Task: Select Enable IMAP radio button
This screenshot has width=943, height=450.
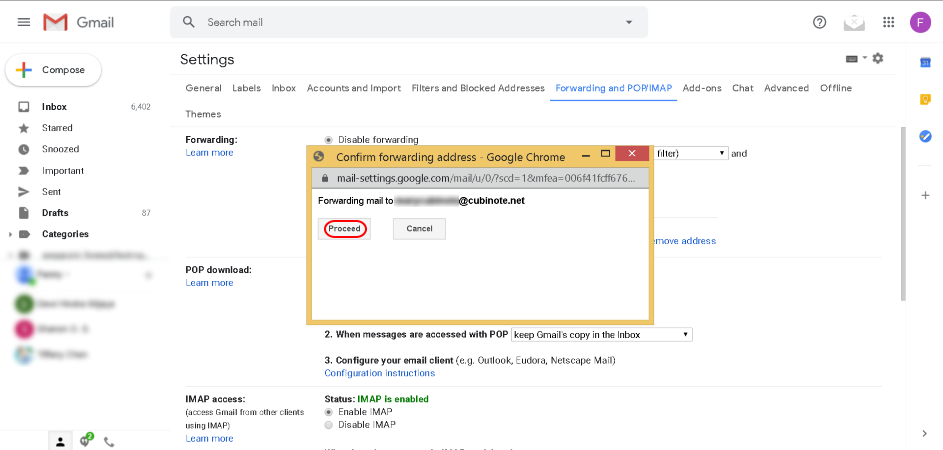Action: pos(328,412)
